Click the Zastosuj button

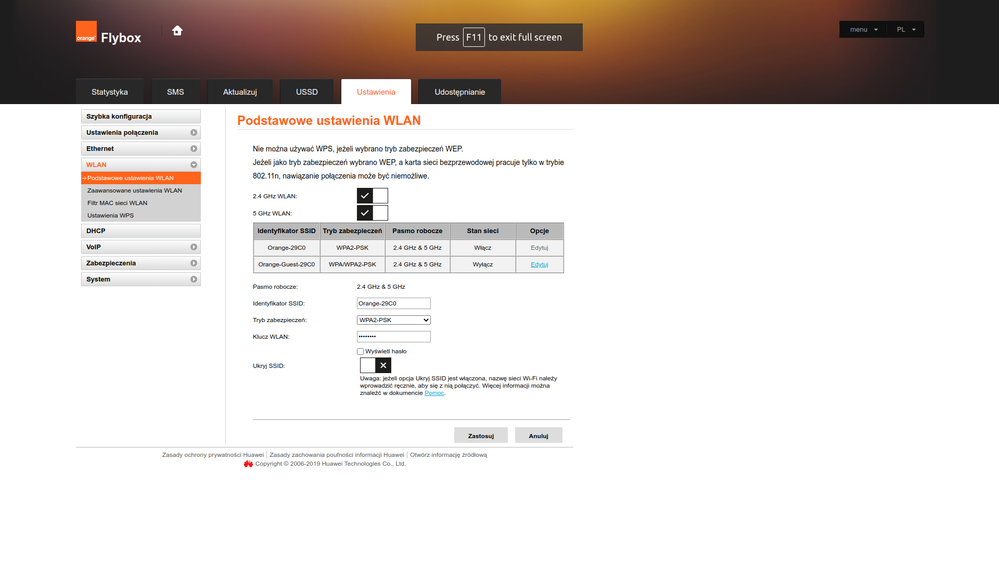481,435
